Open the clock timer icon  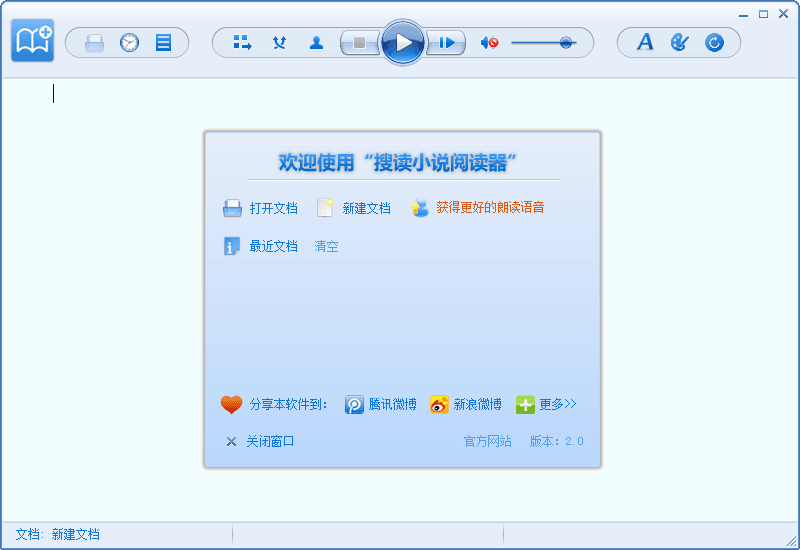pos(129,42)
